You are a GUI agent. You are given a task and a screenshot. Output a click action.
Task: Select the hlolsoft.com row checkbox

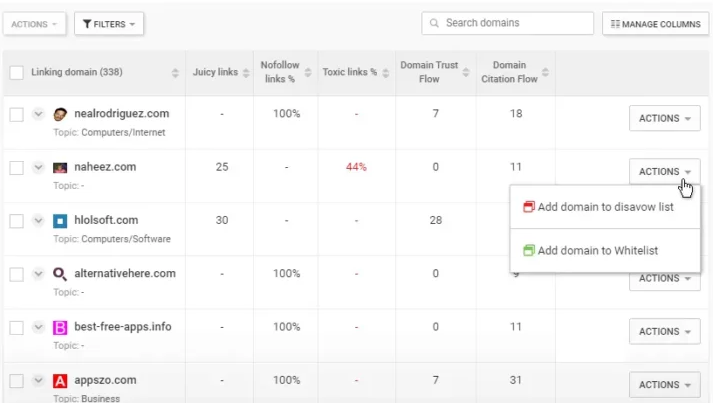pyautogui.click(x=17, y=221)
